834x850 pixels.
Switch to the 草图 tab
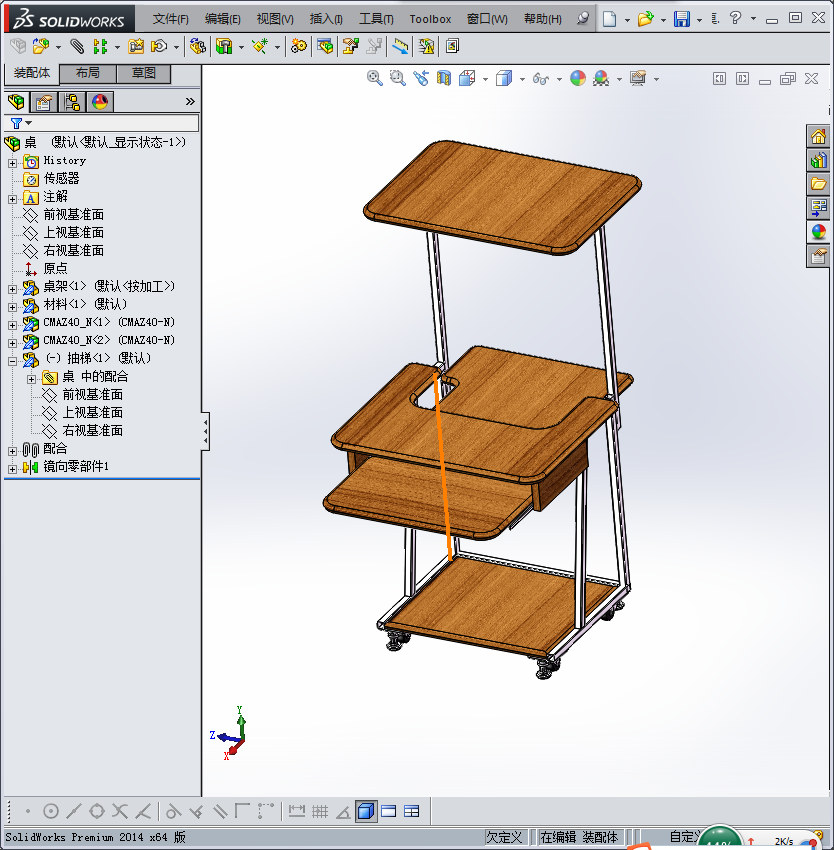144,73
